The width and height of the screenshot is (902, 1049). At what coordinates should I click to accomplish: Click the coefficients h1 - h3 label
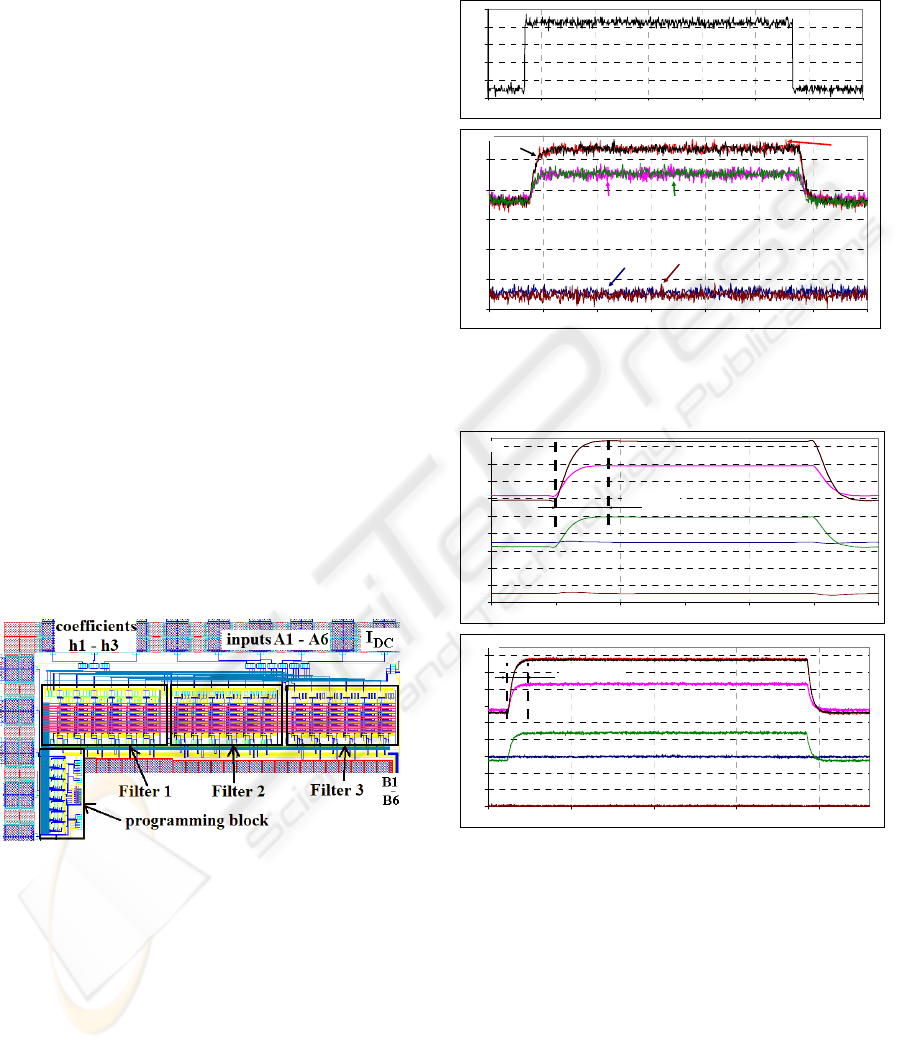[91, 634]
